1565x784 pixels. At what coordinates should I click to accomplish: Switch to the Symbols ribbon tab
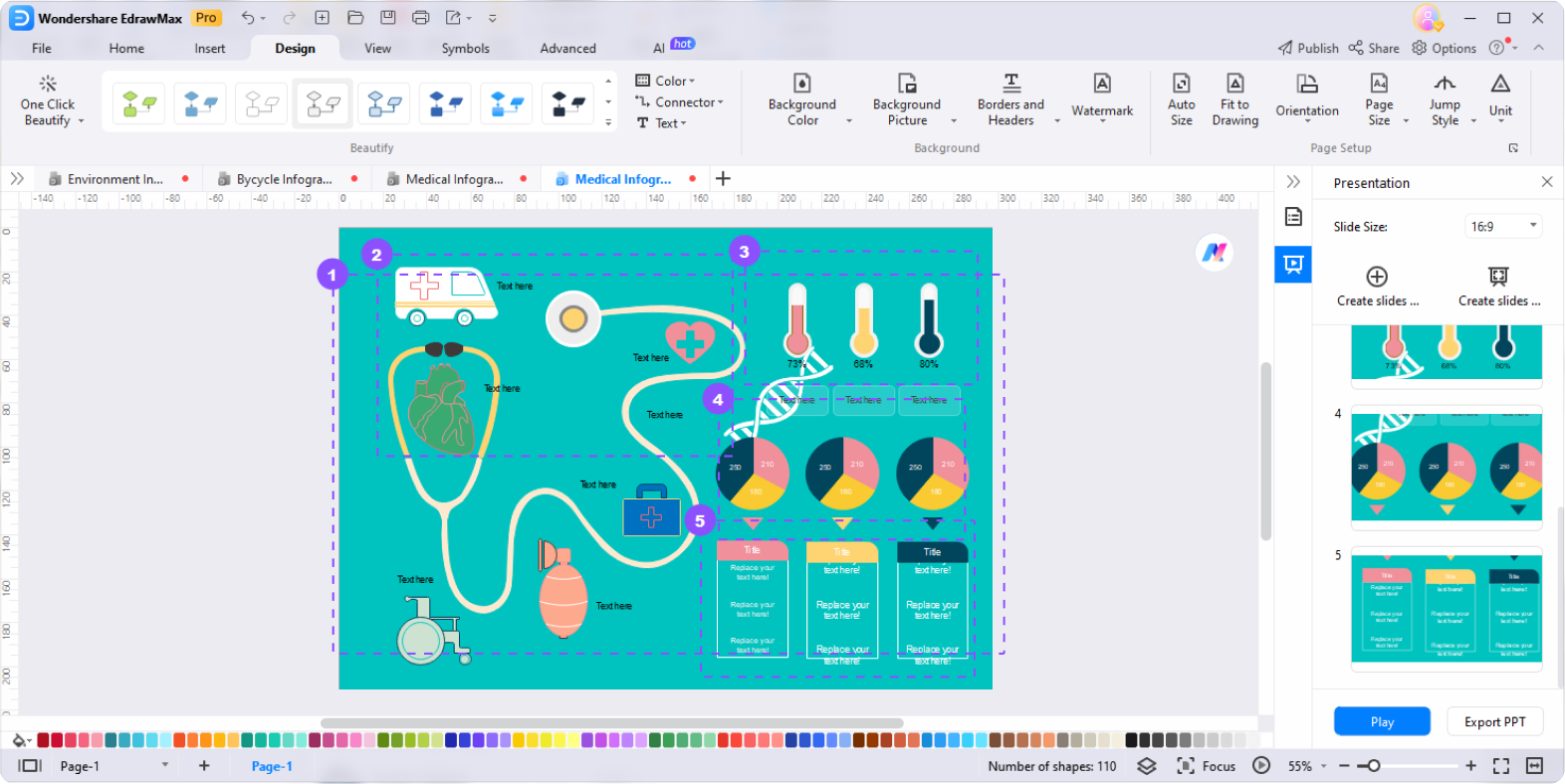click(x=466, y=48)
